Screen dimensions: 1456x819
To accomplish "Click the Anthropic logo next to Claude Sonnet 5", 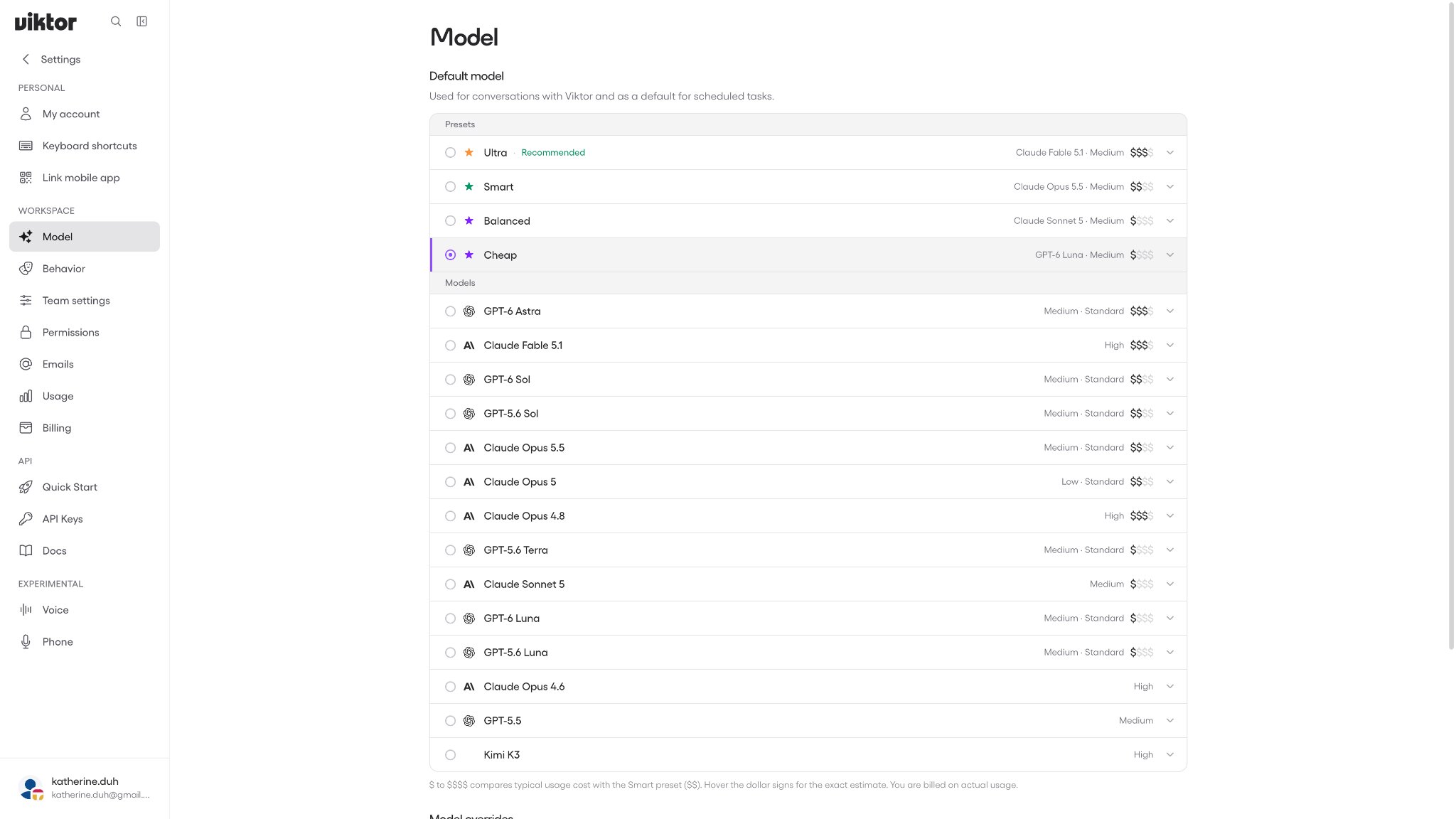I will [x=469, y=584].
